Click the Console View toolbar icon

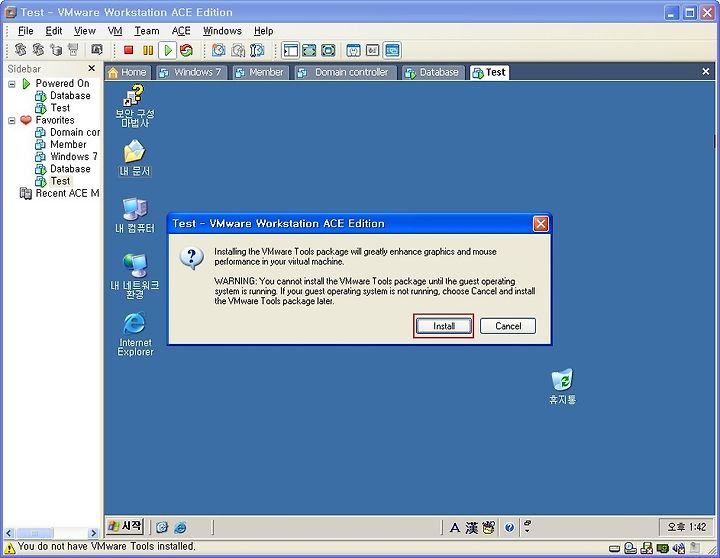tap(392, 50)
